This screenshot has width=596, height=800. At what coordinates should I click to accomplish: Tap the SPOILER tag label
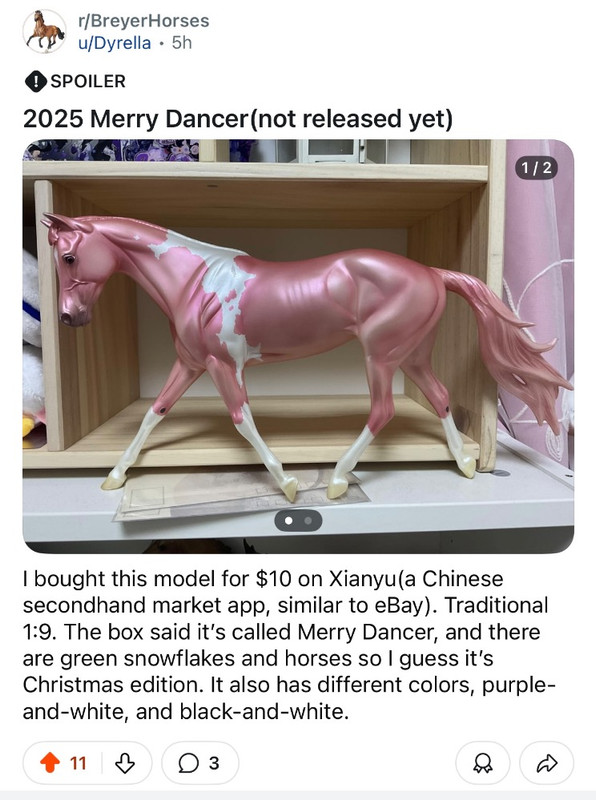click(88, 81)
